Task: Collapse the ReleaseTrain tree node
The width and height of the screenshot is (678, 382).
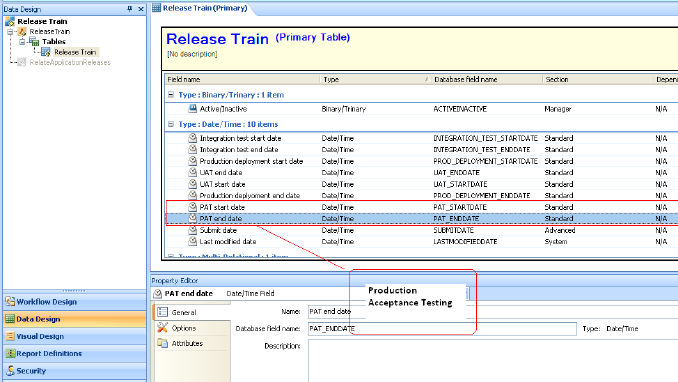Action: [x=10, y=32]
